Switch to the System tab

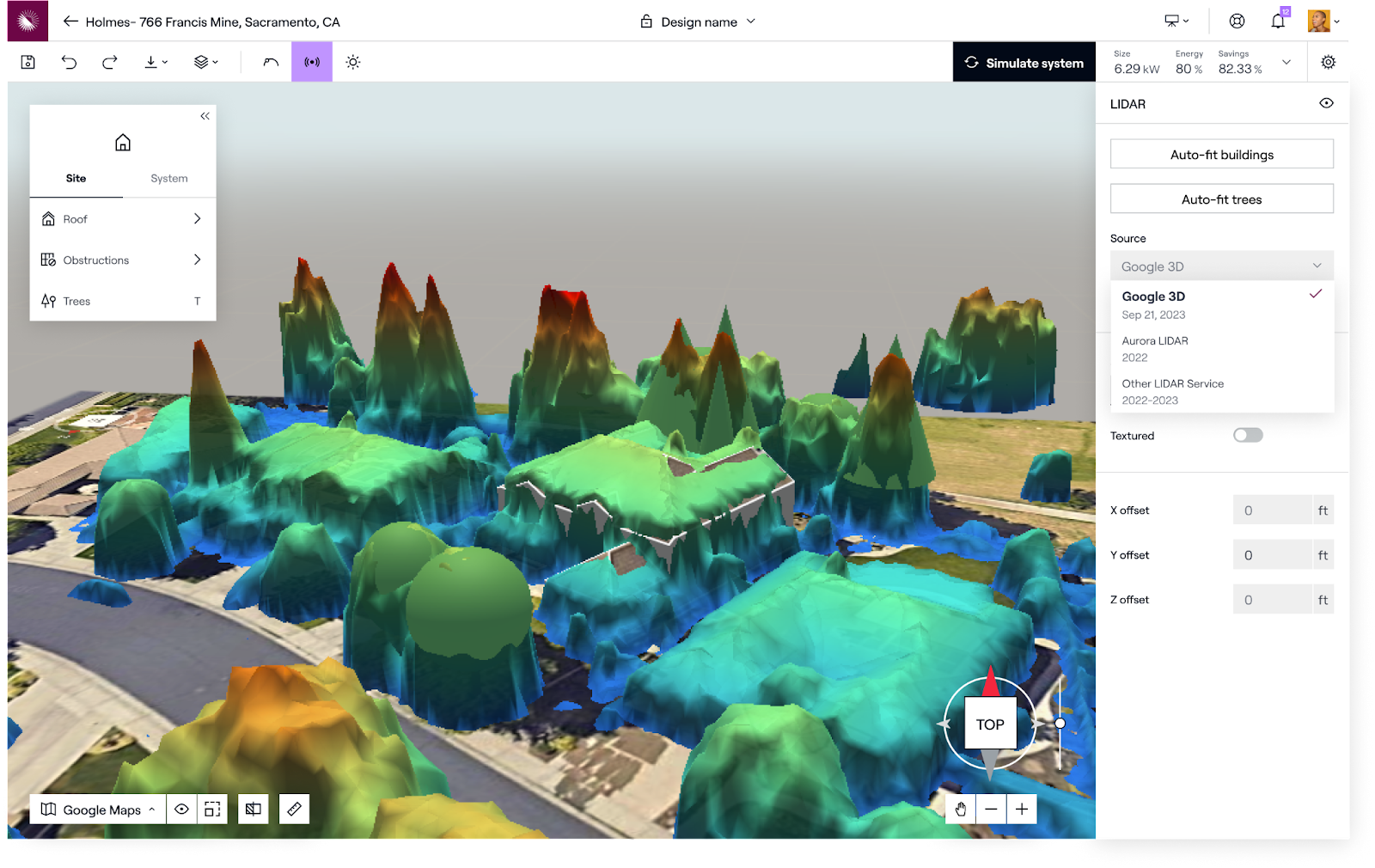tap(168, 178)
